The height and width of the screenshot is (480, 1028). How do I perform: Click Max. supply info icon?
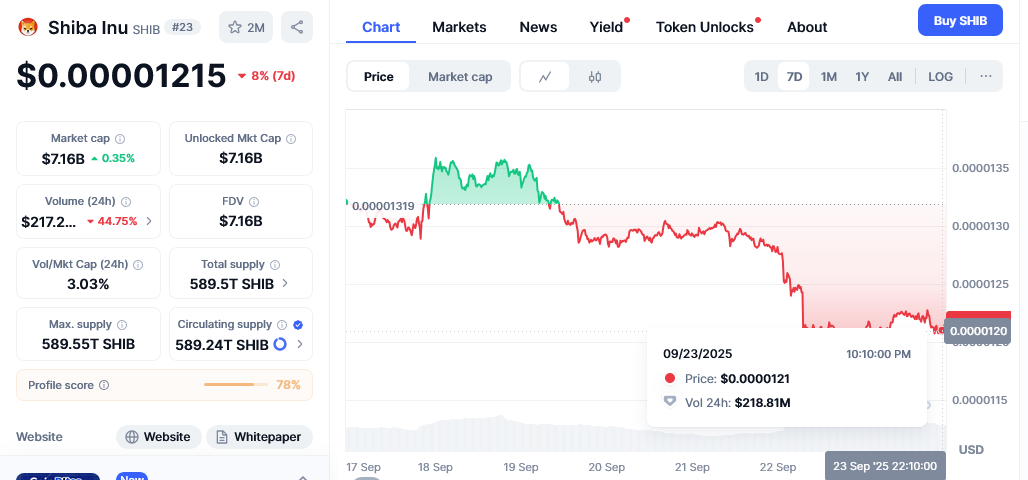(121, 325)
